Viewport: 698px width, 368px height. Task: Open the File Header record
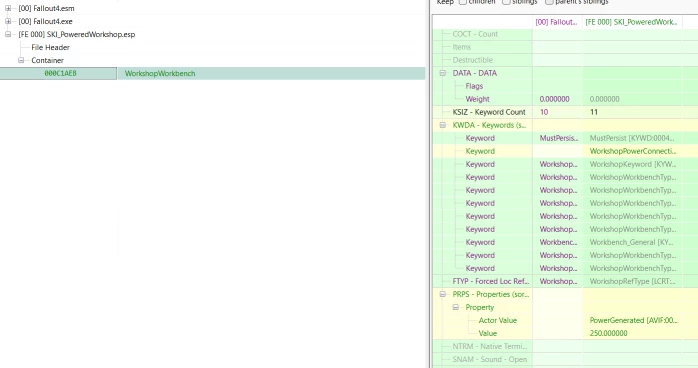[50, 47]
